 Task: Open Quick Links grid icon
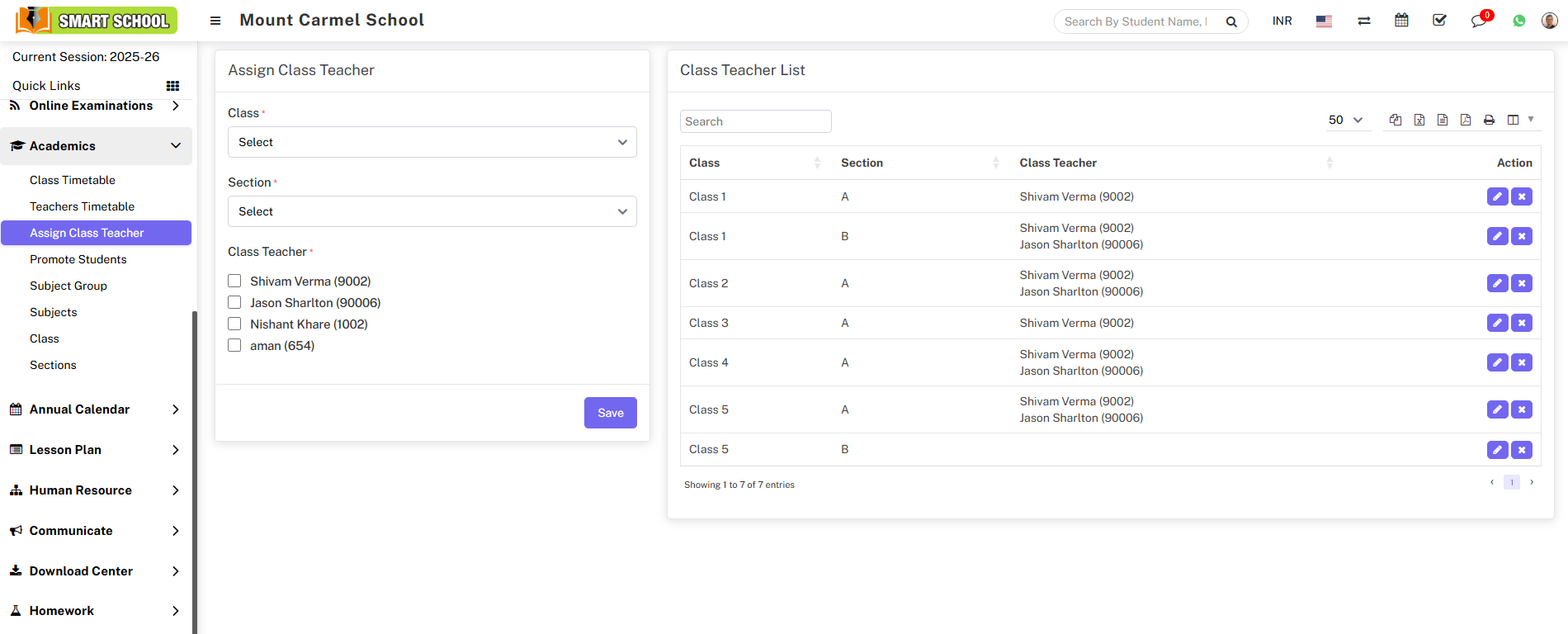pos(172,86)
